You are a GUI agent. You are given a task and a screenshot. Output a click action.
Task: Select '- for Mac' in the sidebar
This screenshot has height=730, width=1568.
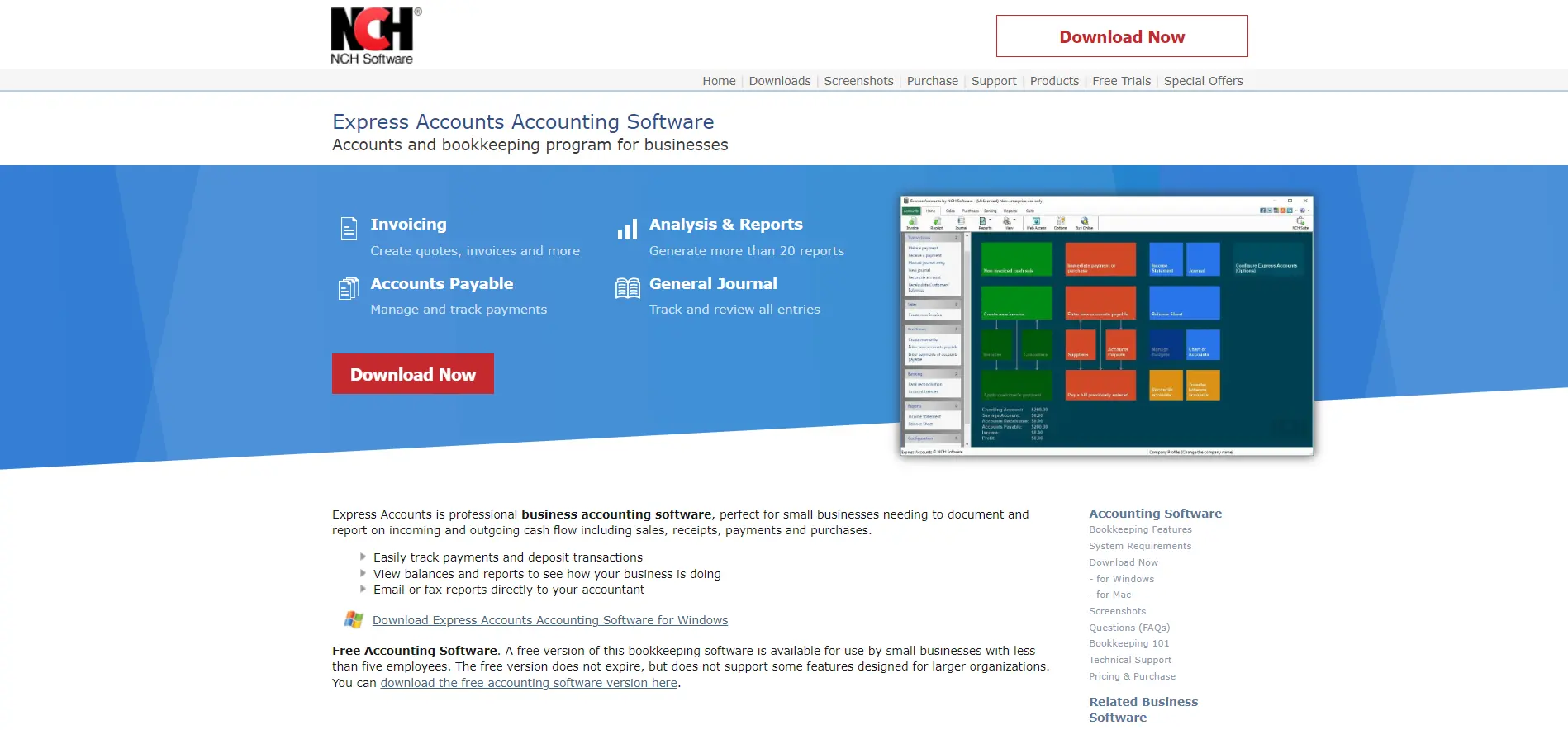point(1110,595)
